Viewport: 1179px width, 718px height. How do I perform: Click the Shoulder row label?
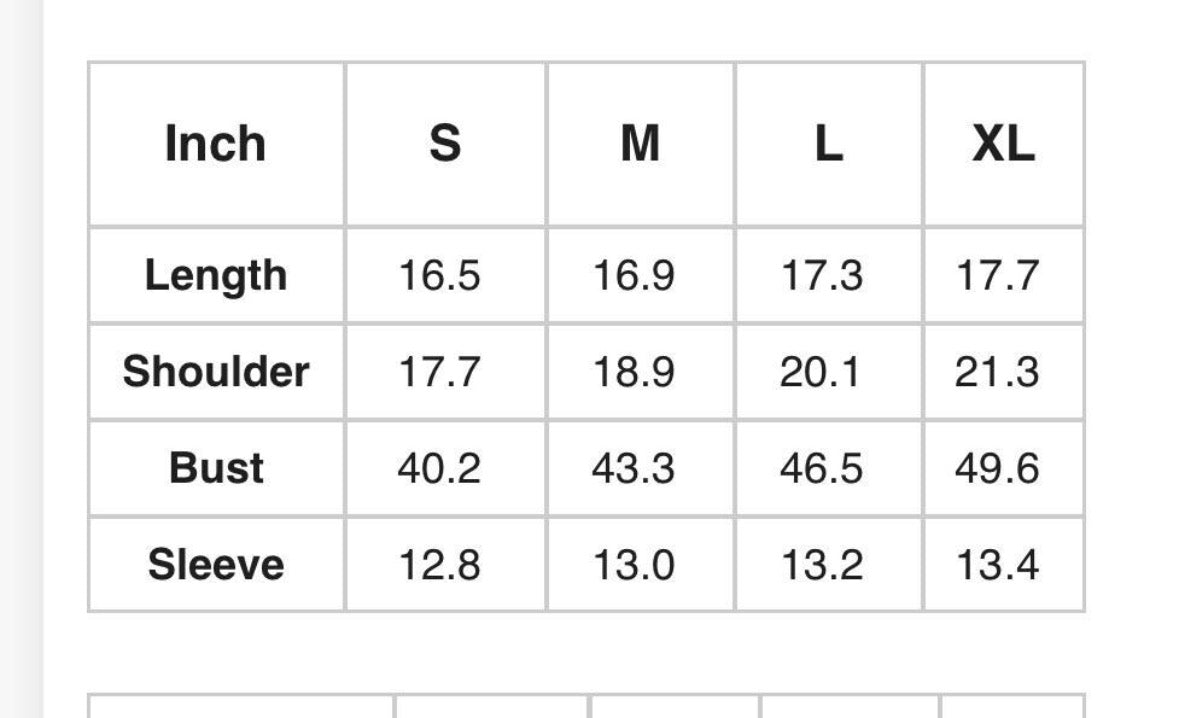point(216,371)
